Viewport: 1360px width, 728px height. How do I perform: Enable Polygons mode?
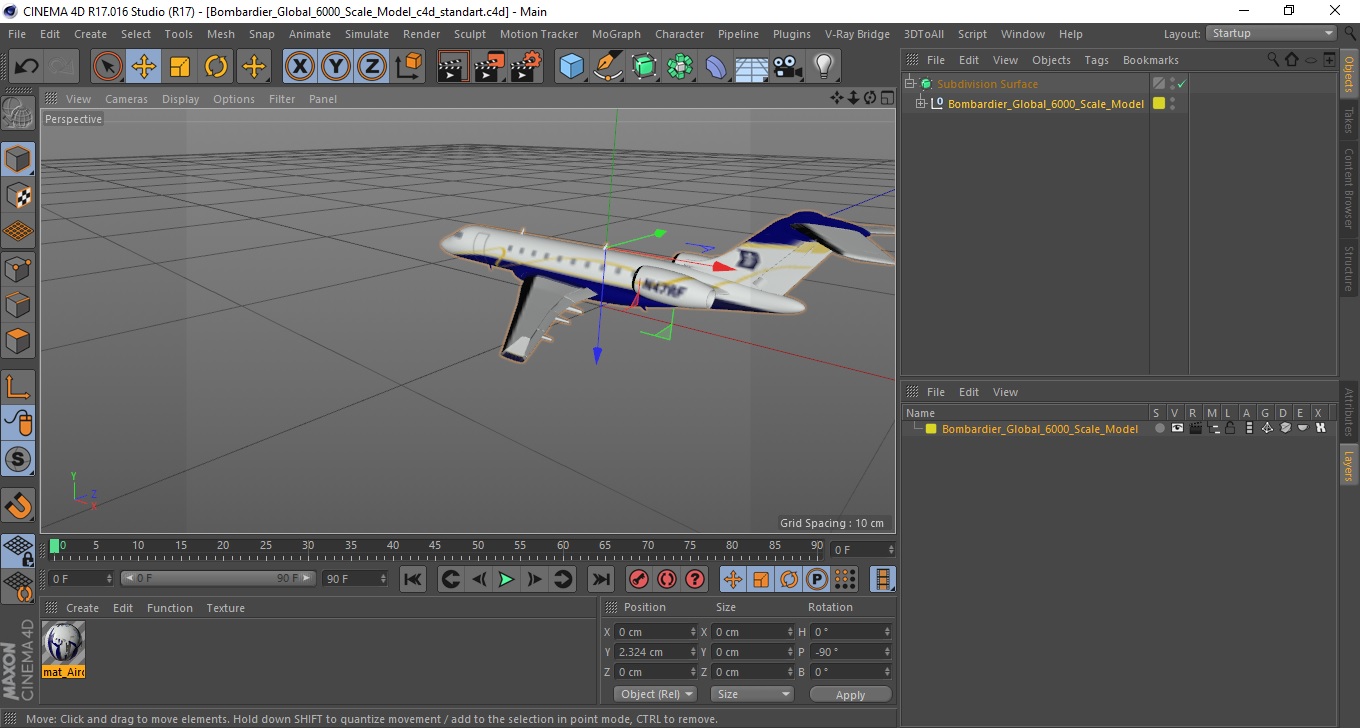18,340
